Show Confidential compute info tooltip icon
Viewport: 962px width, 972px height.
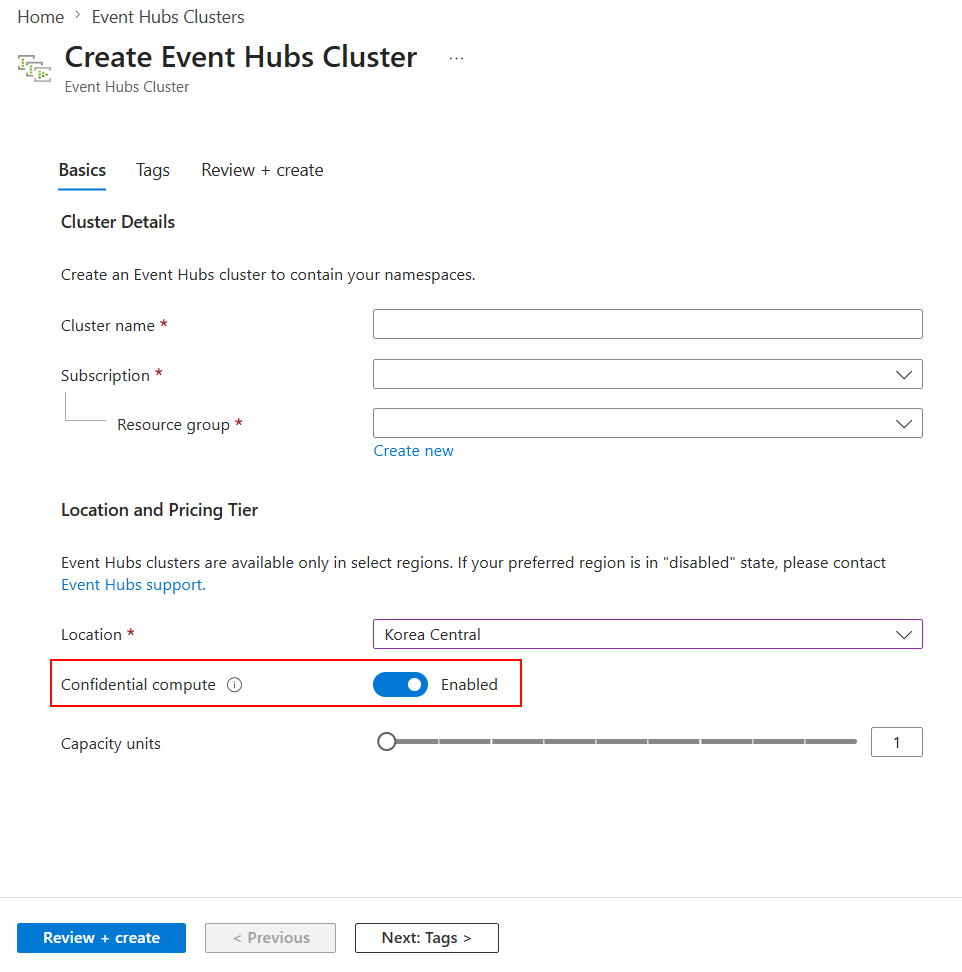pos(234,685)
